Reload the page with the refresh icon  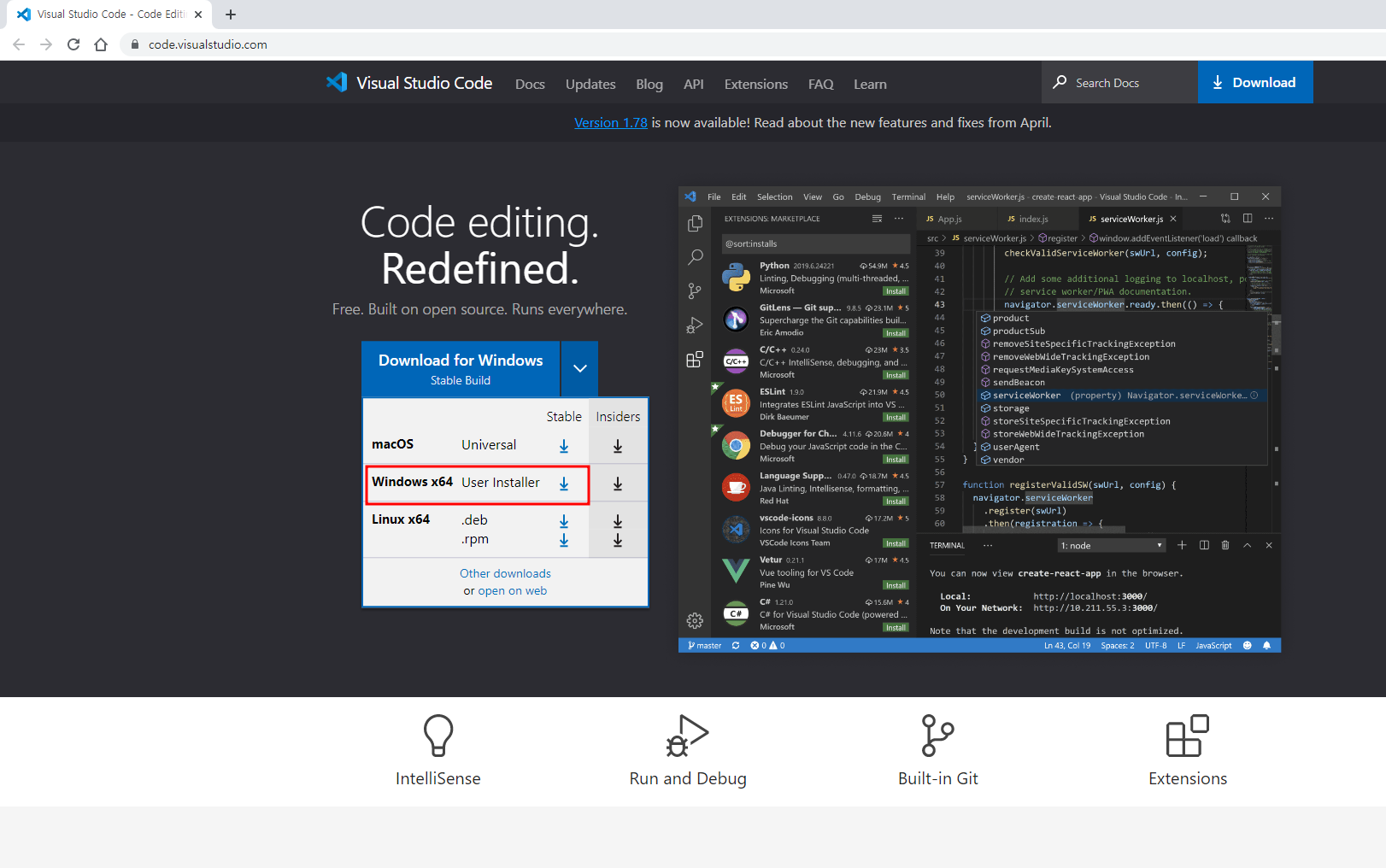(x=73, y=44)
